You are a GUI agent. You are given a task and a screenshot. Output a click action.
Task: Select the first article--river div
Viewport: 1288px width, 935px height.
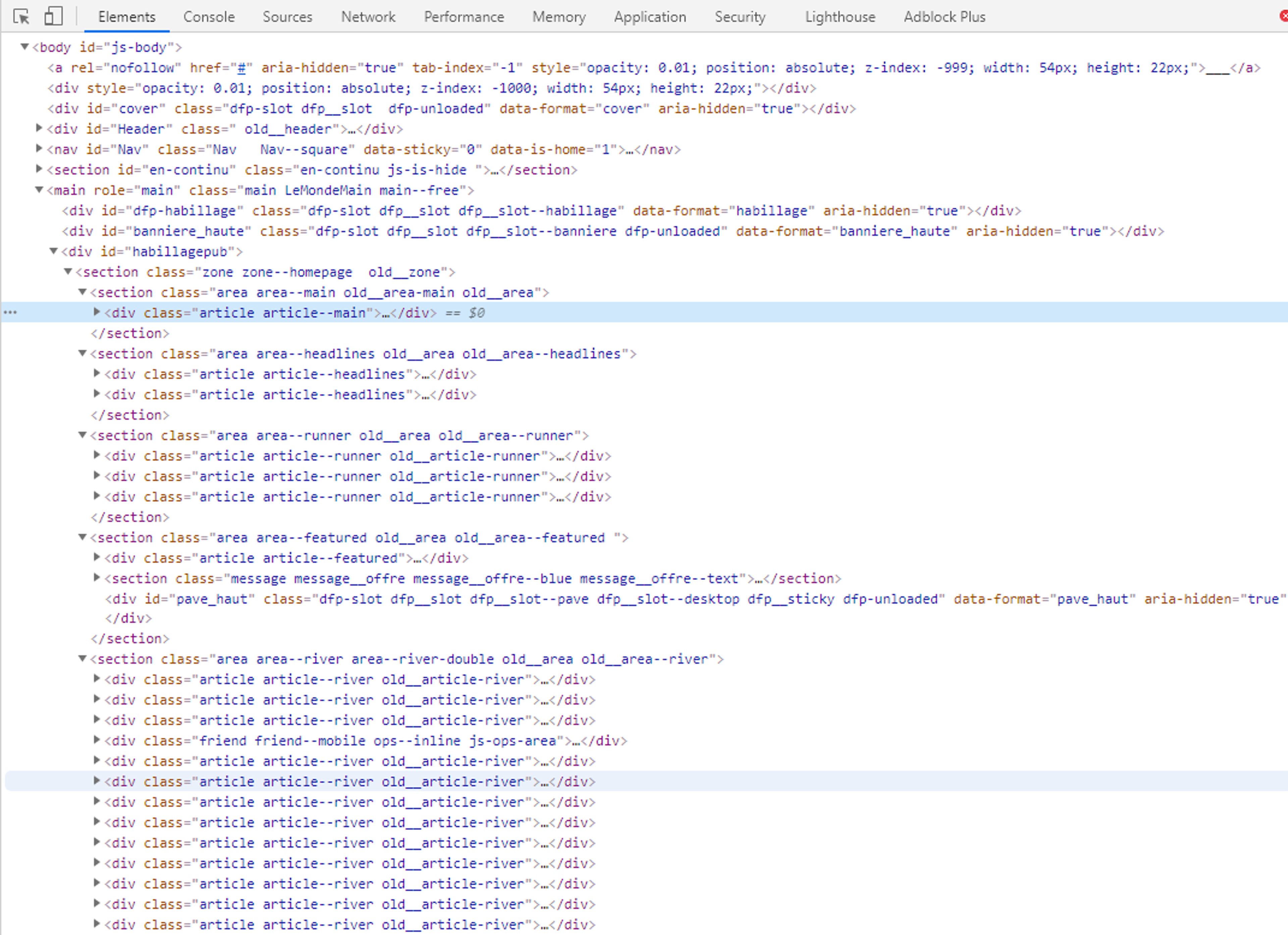[350, 680]
